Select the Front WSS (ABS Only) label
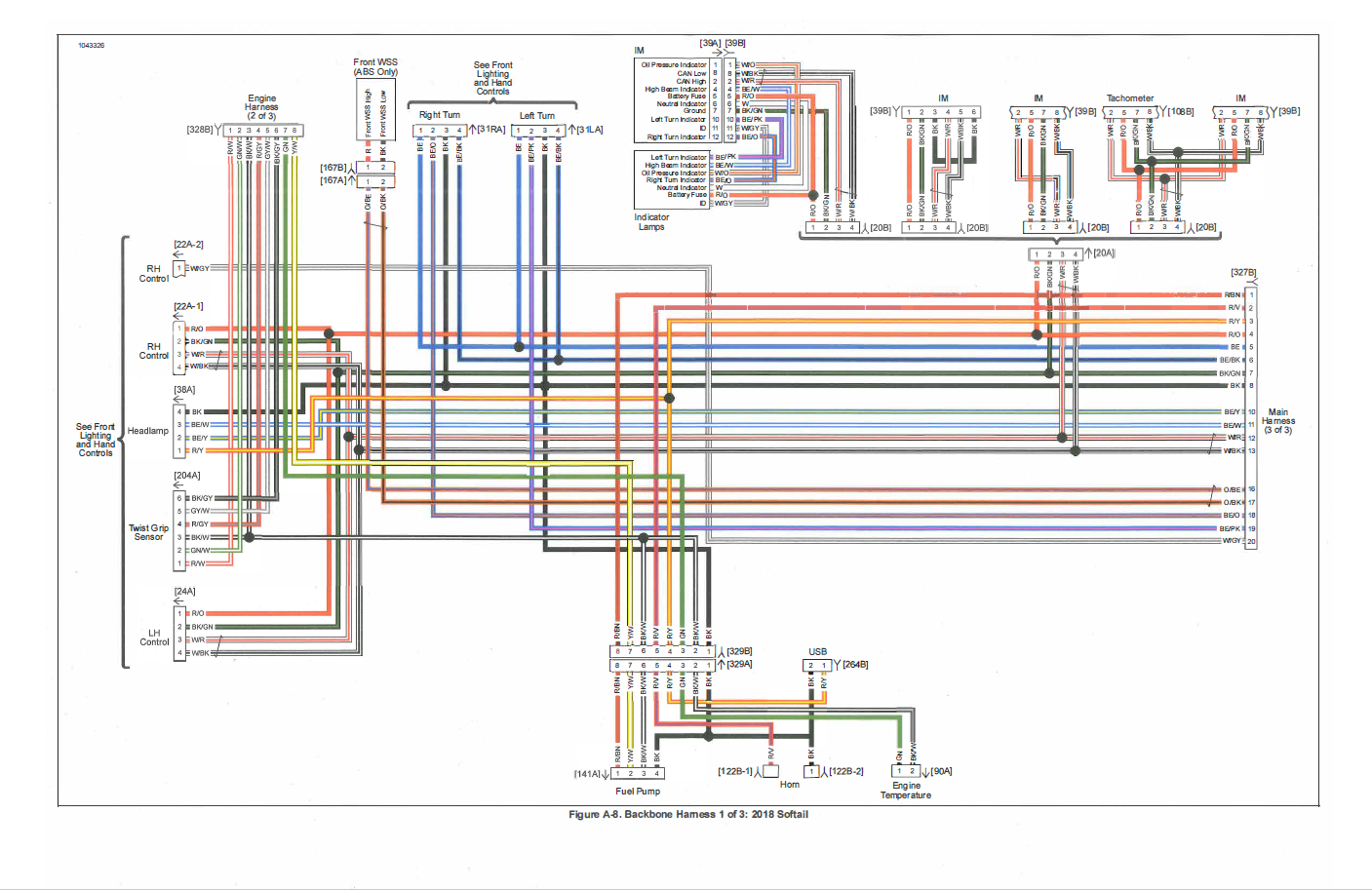1372x890 pixels. click(x=375, y=66)
